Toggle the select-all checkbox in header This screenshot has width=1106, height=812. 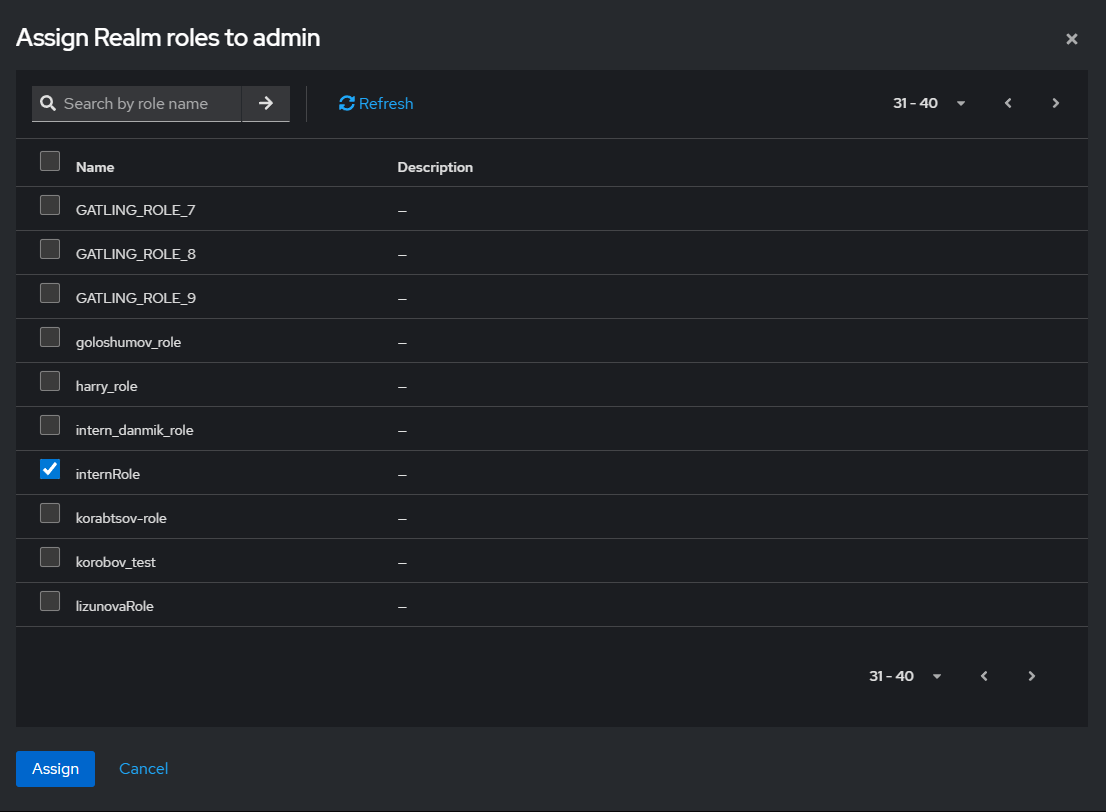[x=50, y=161]
